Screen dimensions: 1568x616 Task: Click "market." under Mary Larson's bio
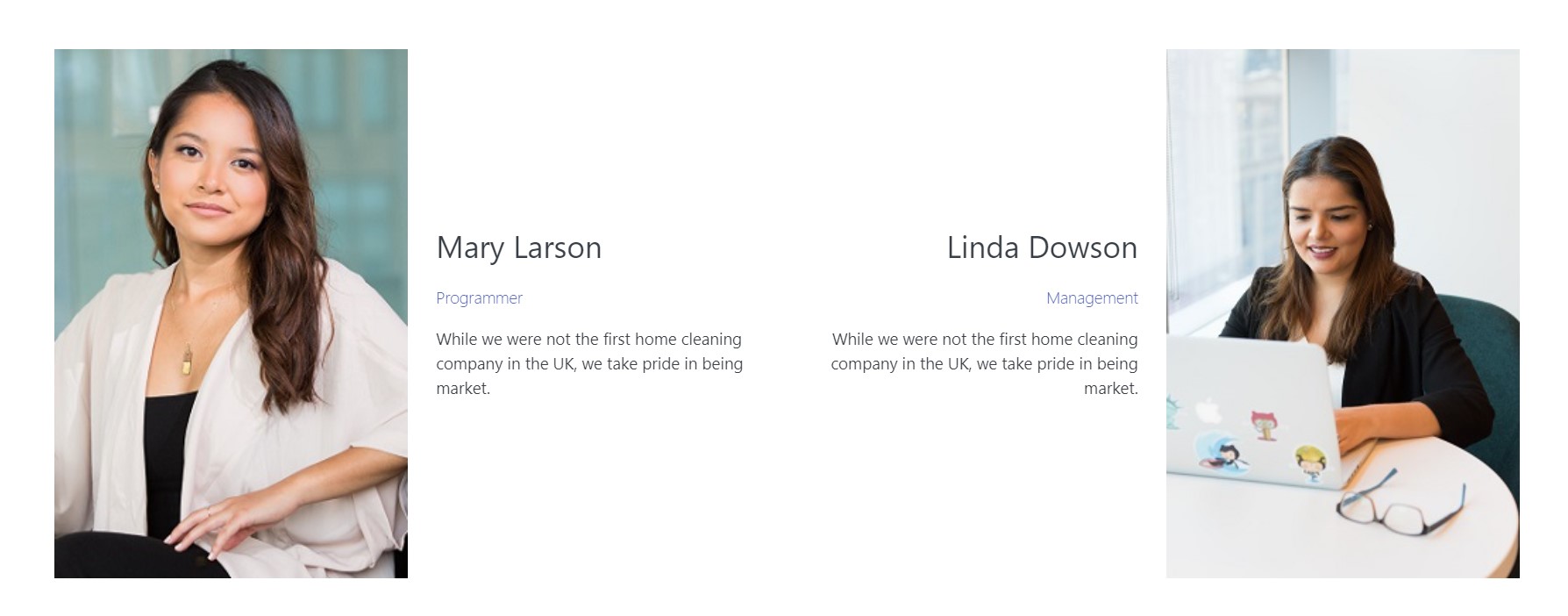point(463,389)
